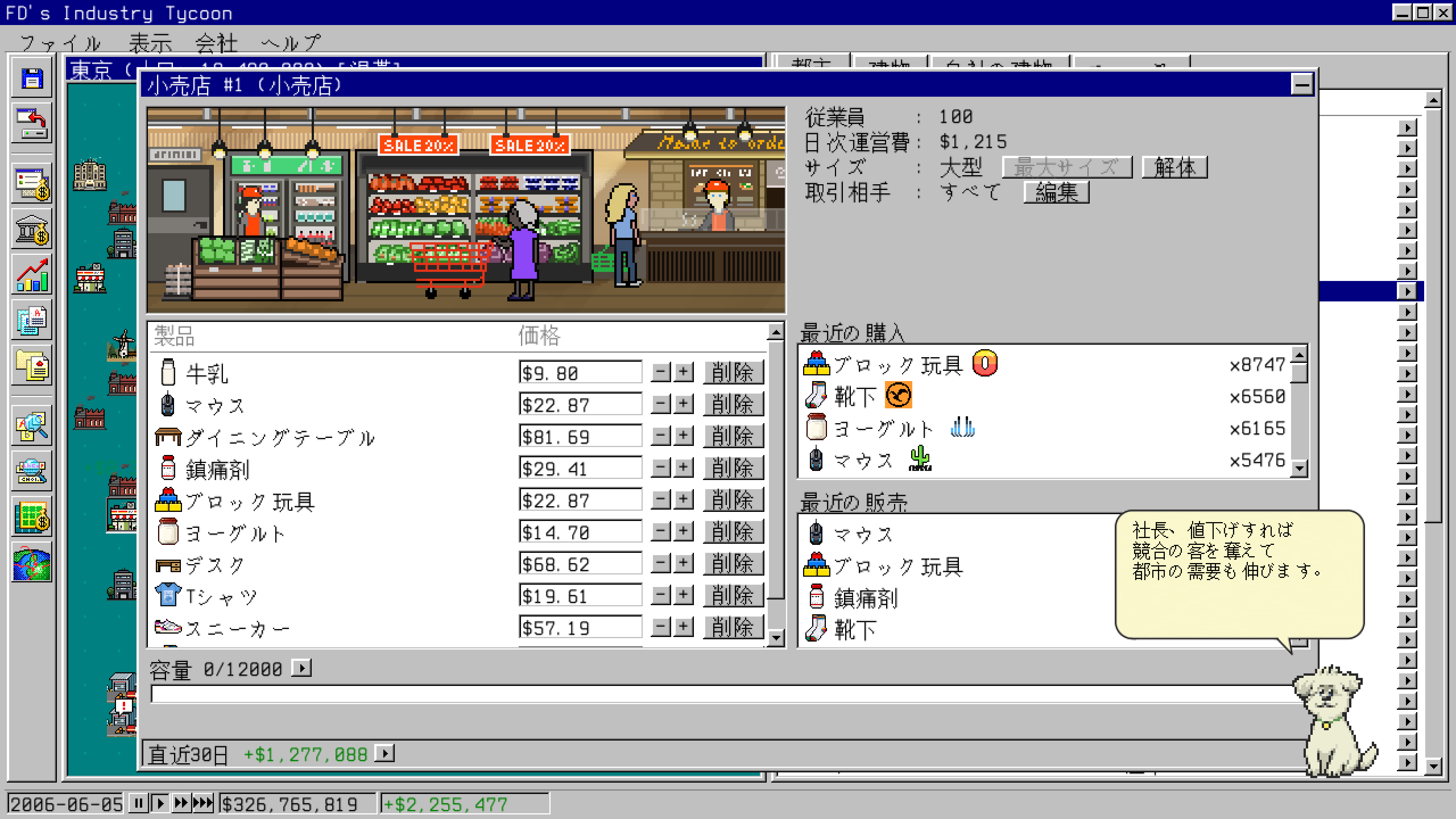Click the yogurt brand blue bars icon
This screenshot has width=1456, height=819.
pyautogui.click(x=963, y=427)
